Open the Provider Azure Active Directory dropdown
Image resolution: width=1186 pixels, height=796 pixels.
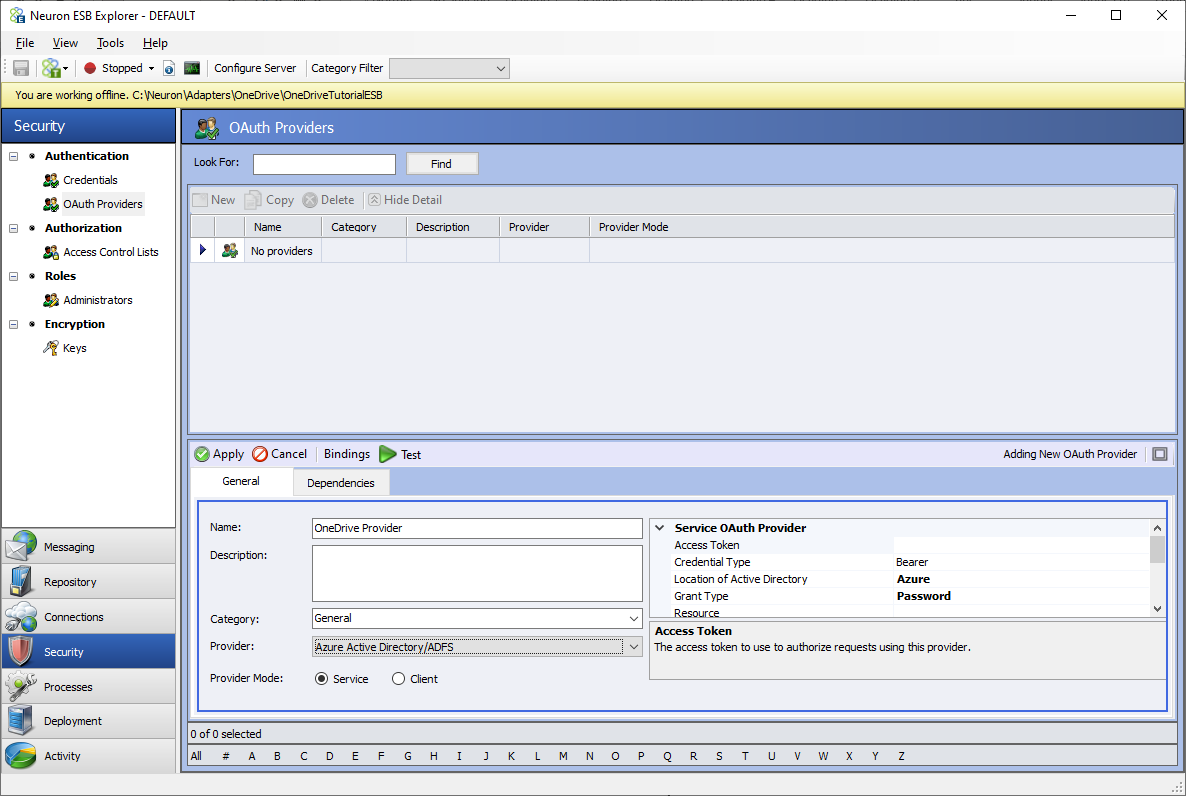(634, 647)
